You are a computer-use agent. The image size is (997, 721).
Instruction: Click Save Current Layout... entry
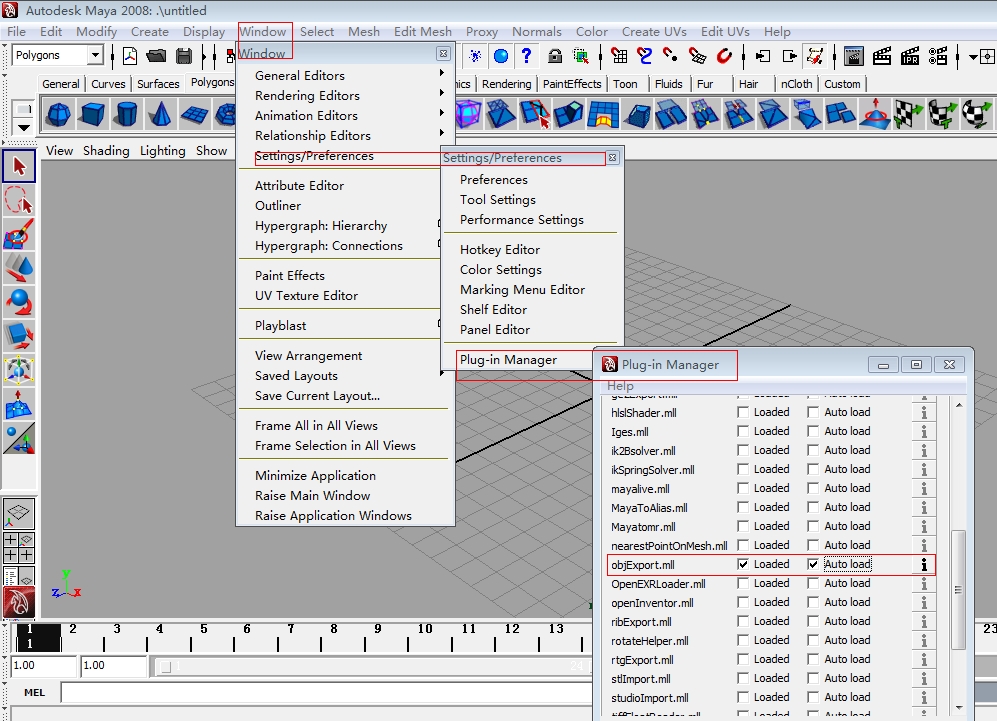[x=317, y=396]
